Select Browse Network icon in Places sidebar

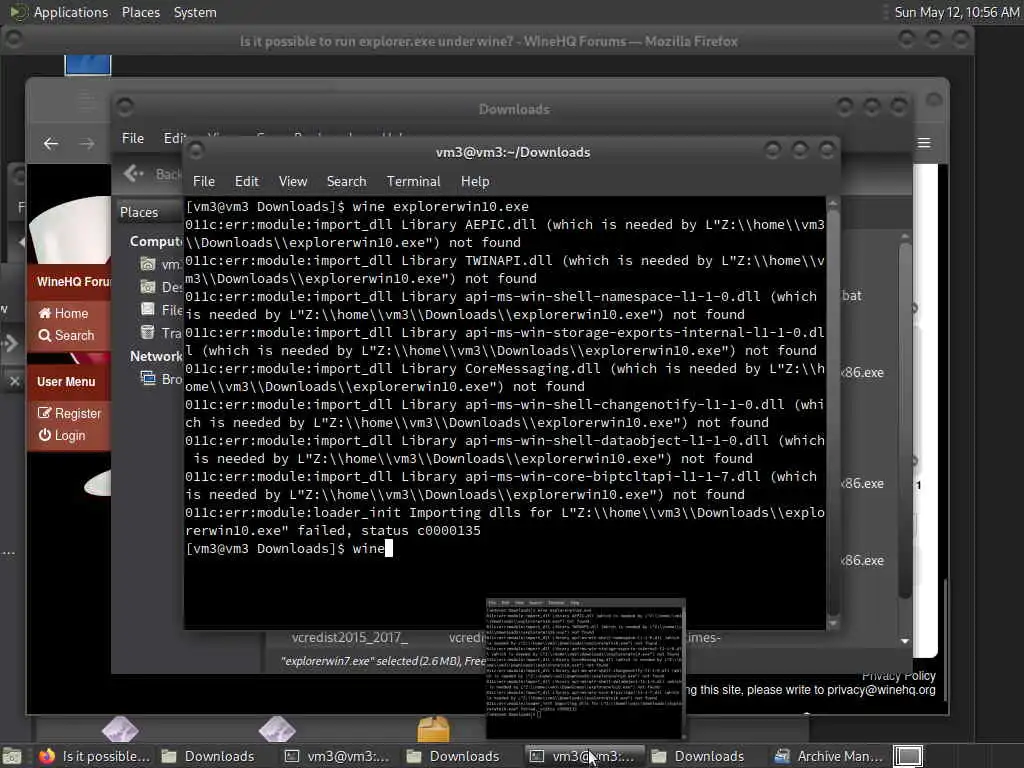[148, 378]
